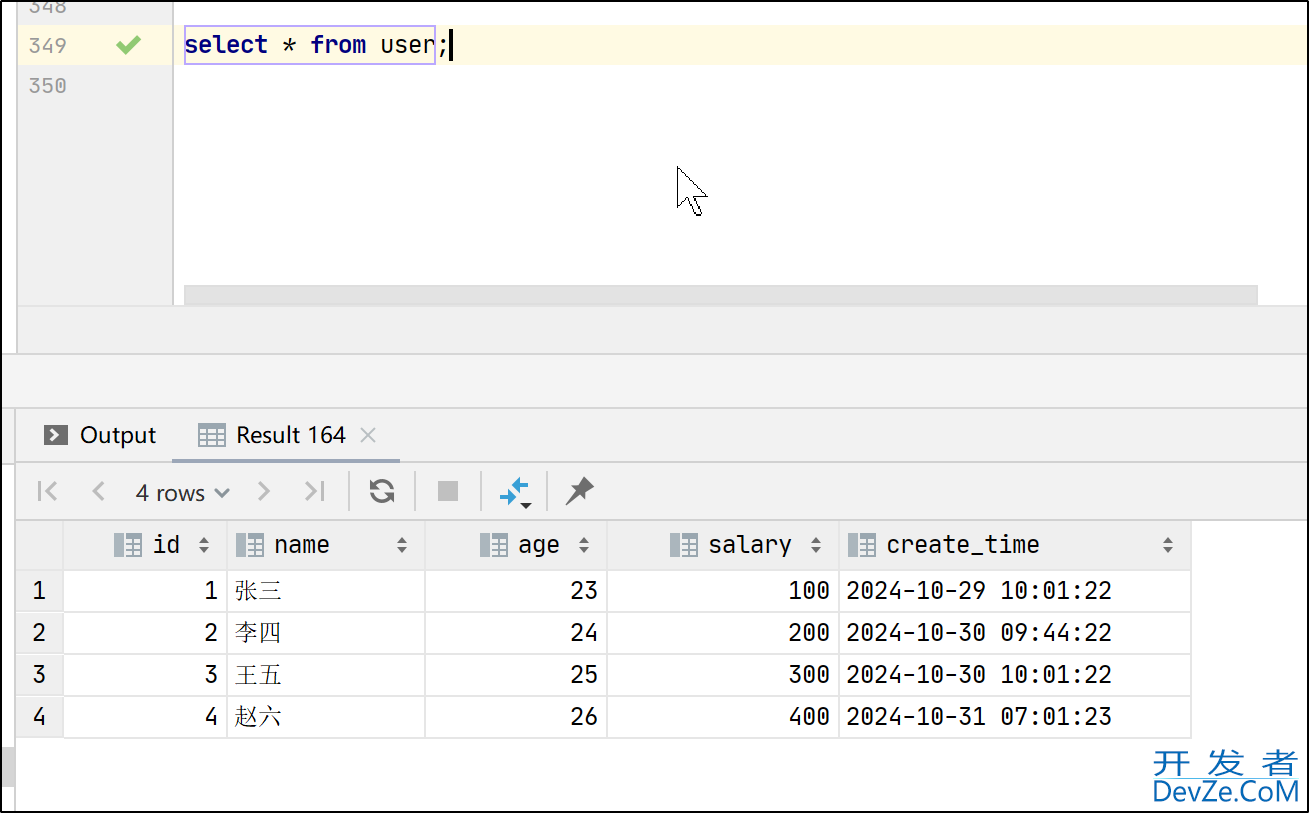Click the salary cell '300'
This screenshot has width=1309, height=813.
(723, 675)
